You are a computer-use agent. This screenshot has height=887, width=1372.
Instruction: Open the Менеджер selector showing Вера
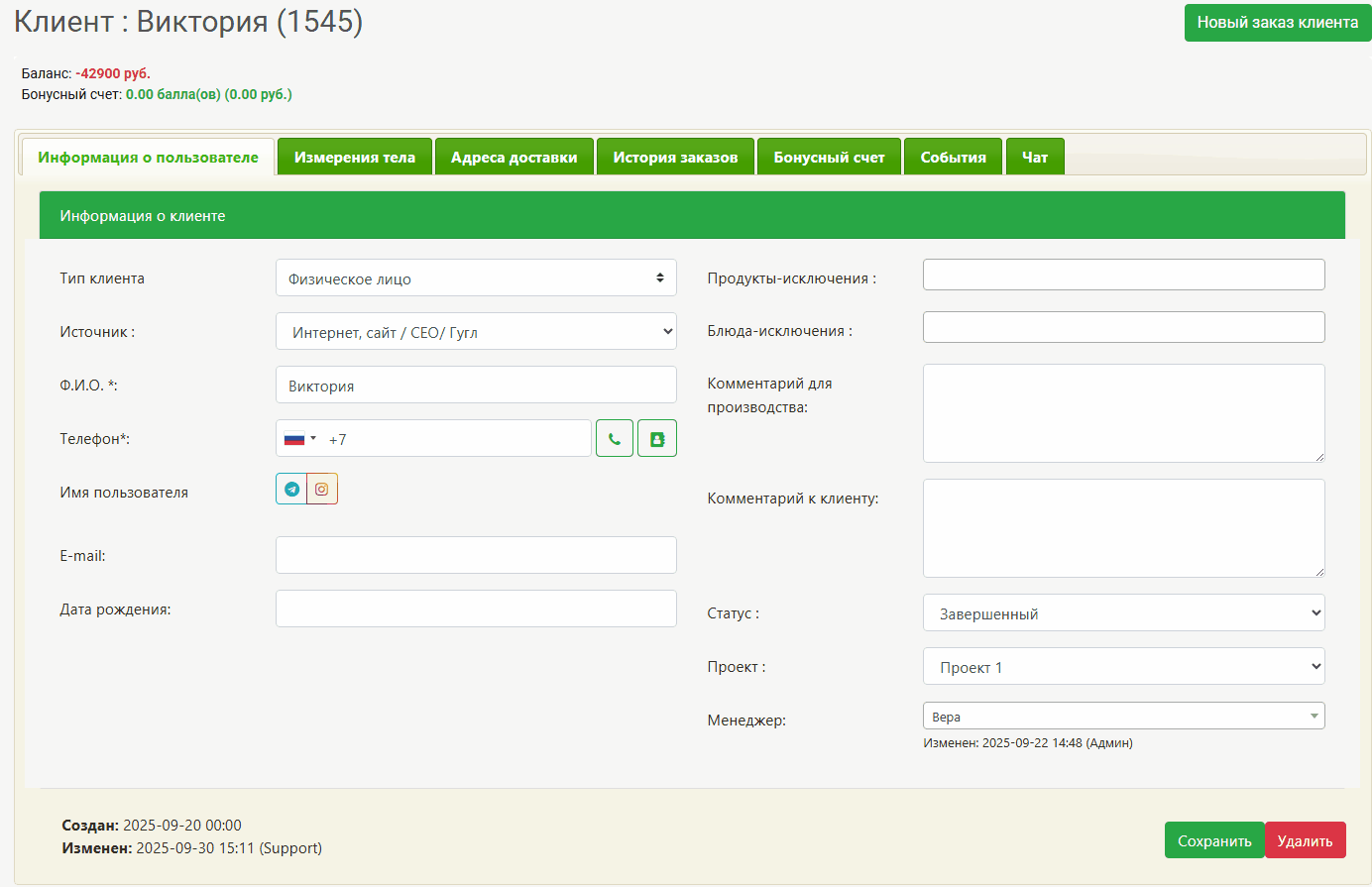pos(1123,717)
